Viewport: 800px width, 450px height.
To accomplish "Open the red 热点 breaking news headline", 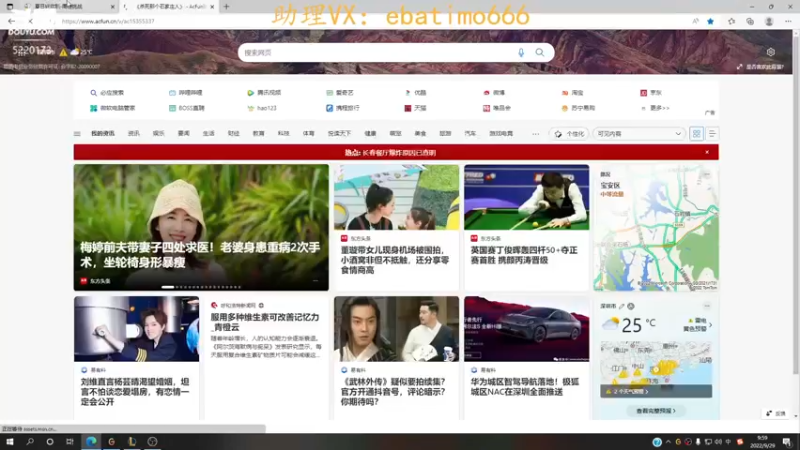I will [x=390, y=153].
